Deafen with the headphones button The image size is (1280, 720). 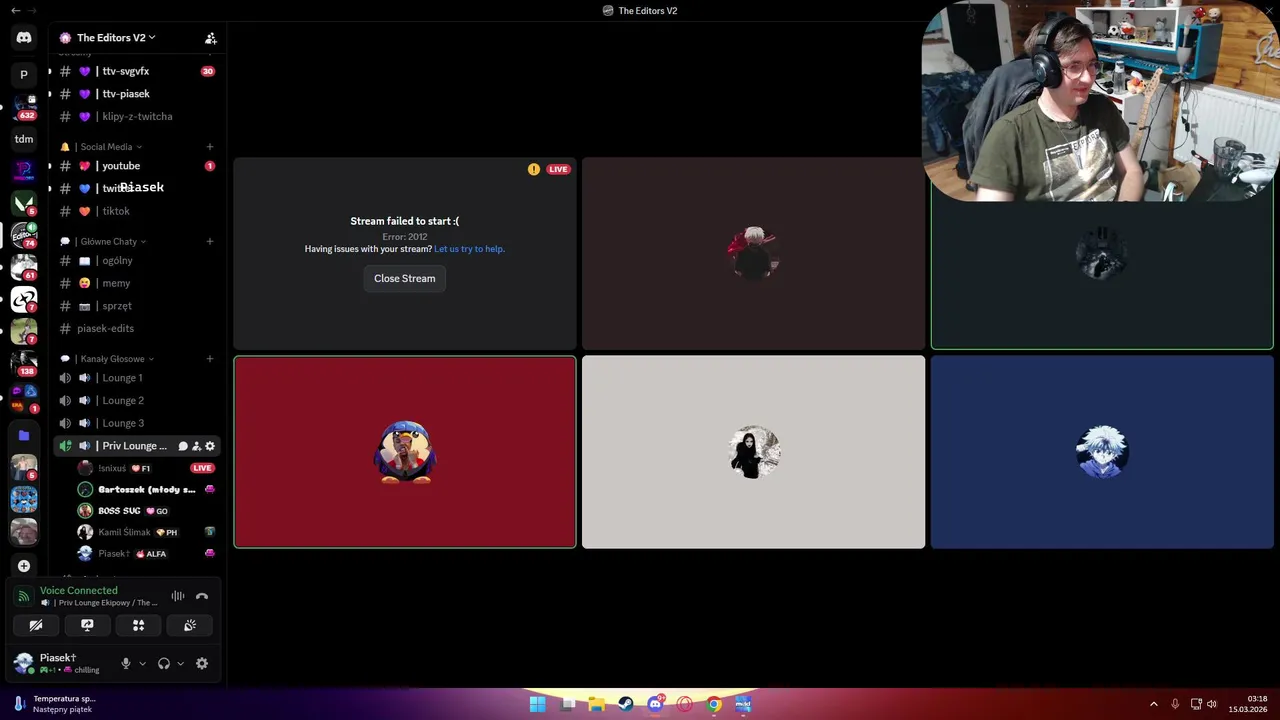pos(164,663)
